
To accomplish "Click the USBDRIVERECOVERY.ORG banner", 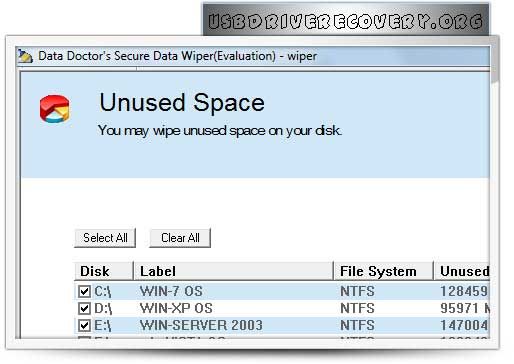I will pos(346,20).
